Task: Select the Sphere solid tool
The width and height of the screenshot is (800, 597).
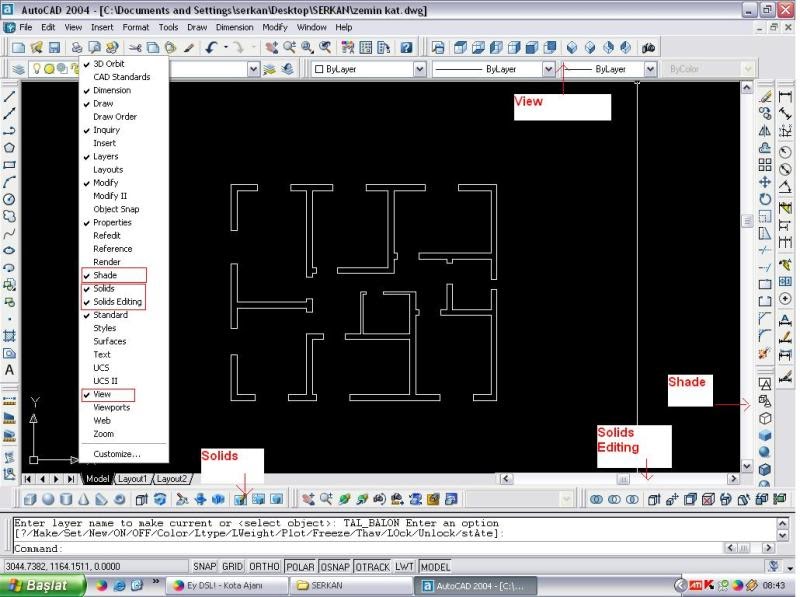Action: coord(48,499)
